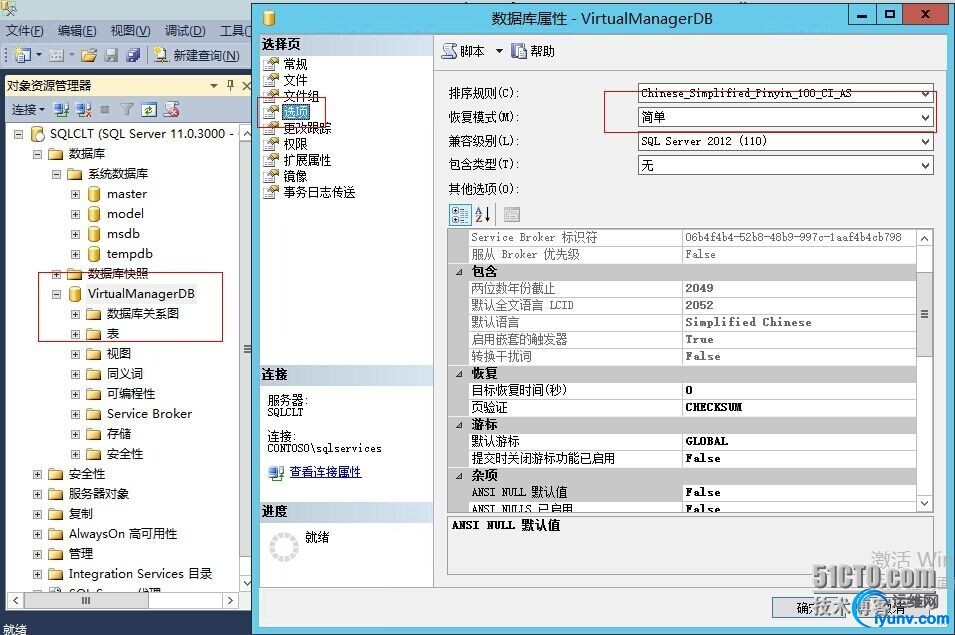Select Integration Services 目录 node
Image resolution: width=955 pixels, height=635 pixels.
[140, 574]
